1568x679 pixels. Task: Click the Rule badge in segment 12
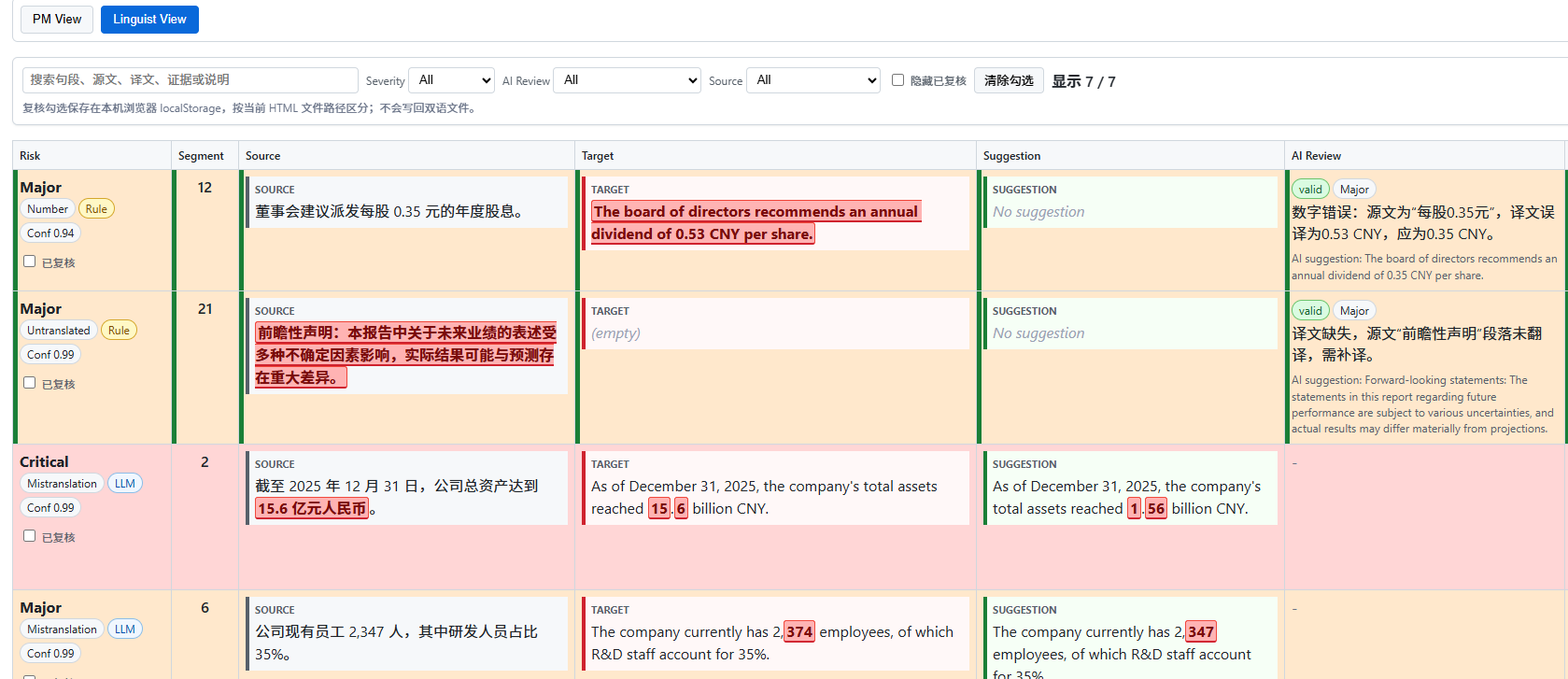coord(96,209)
